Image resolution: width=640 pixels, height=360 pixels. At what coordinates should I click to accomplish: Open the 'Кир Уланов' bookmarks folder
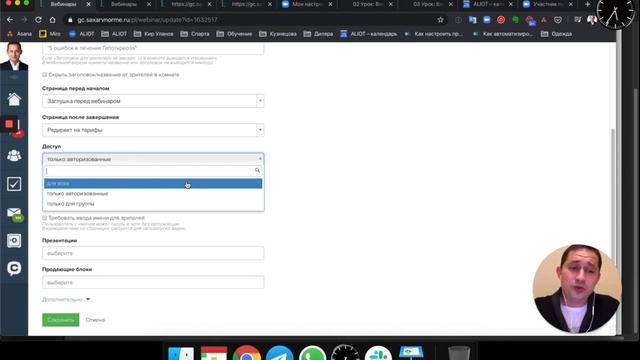click(x=153, y=34)
